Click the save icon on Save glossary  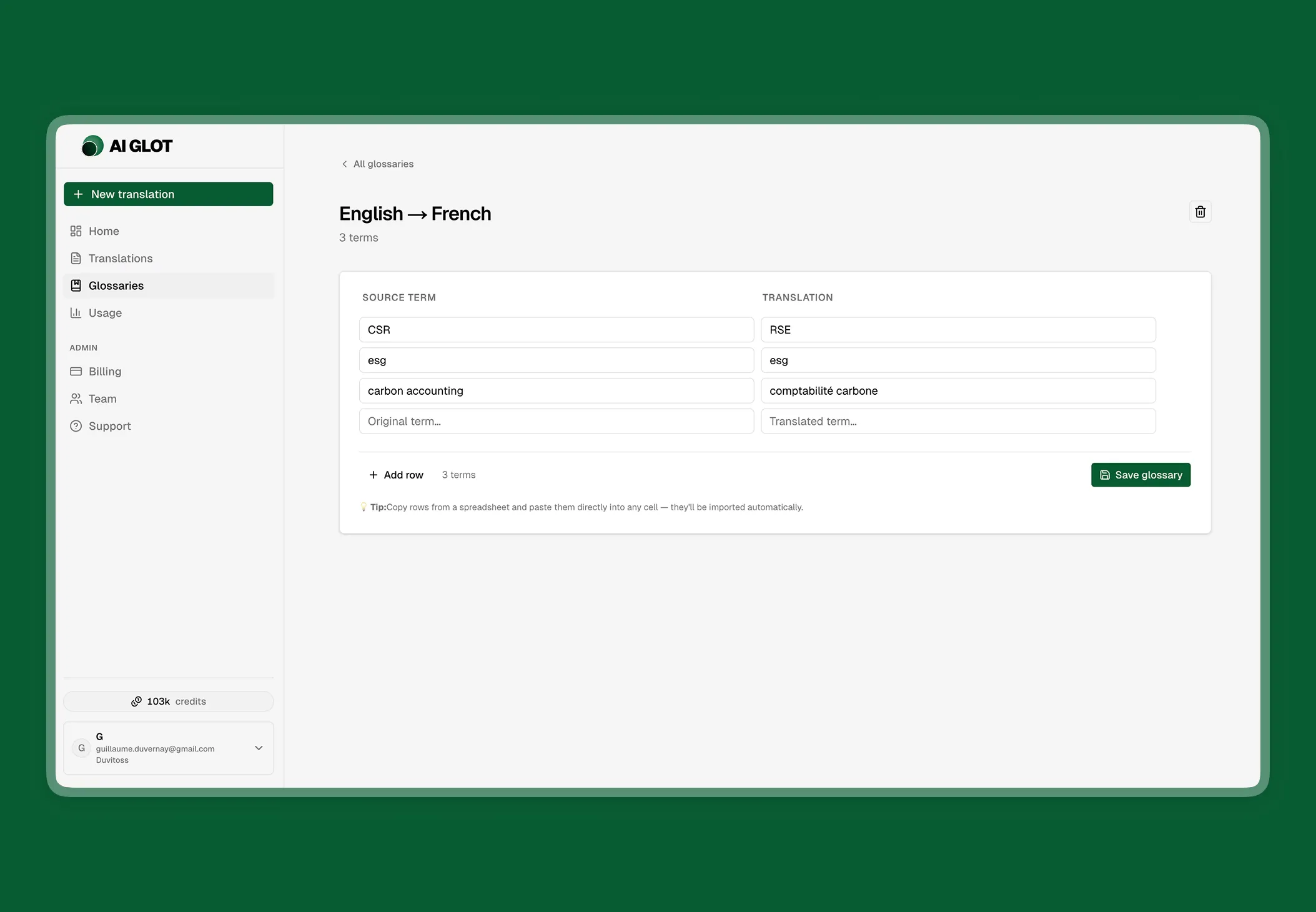pos(1105,475)
